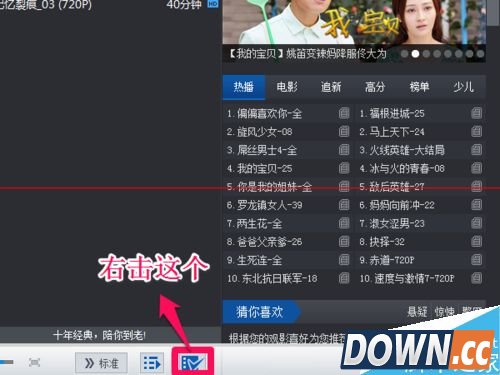Select 东北抗日联军-18 in list

tap(272, 279)
